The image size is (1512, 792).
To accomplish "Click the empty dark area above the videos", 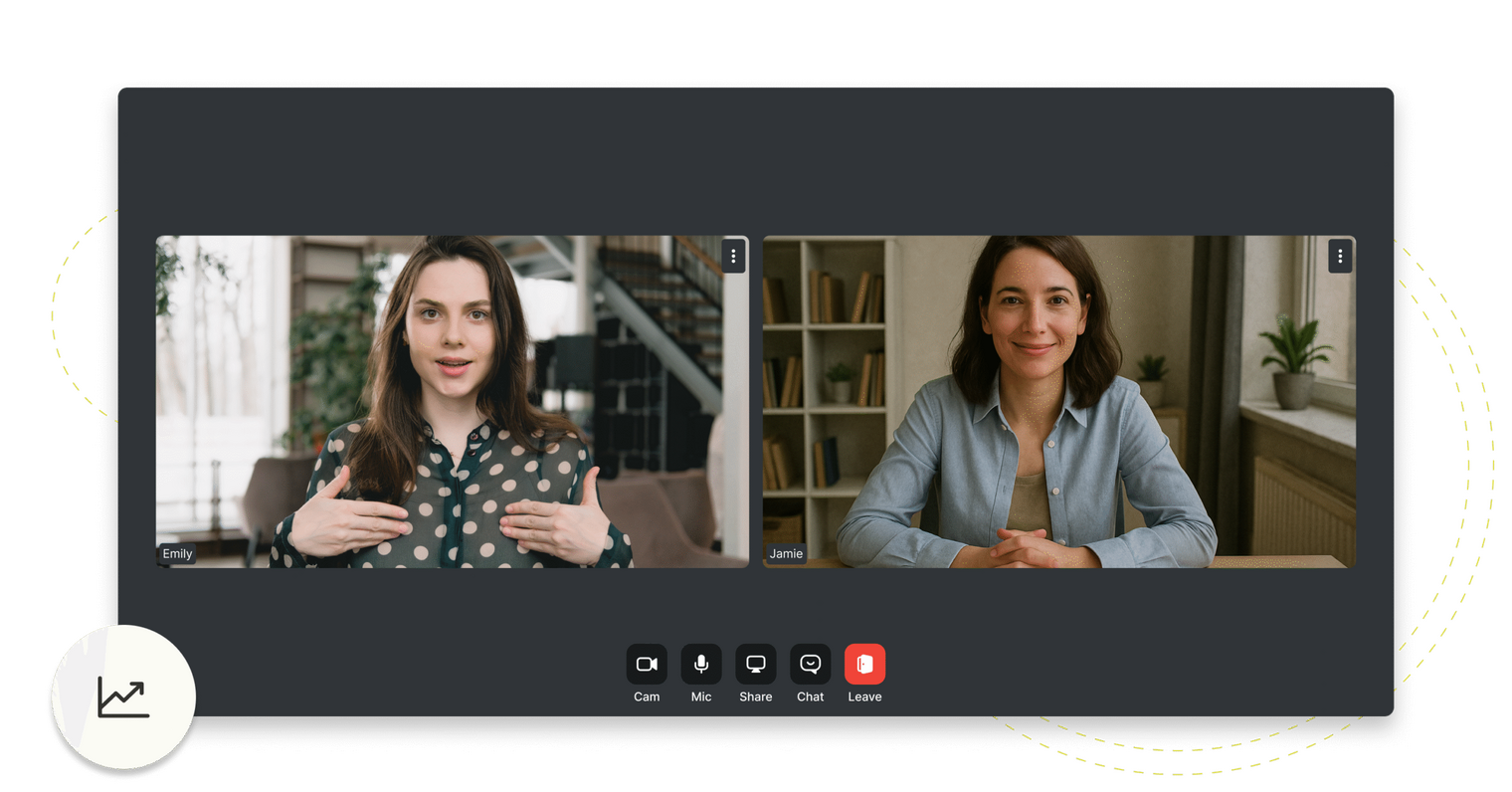I will coord(756,159).
